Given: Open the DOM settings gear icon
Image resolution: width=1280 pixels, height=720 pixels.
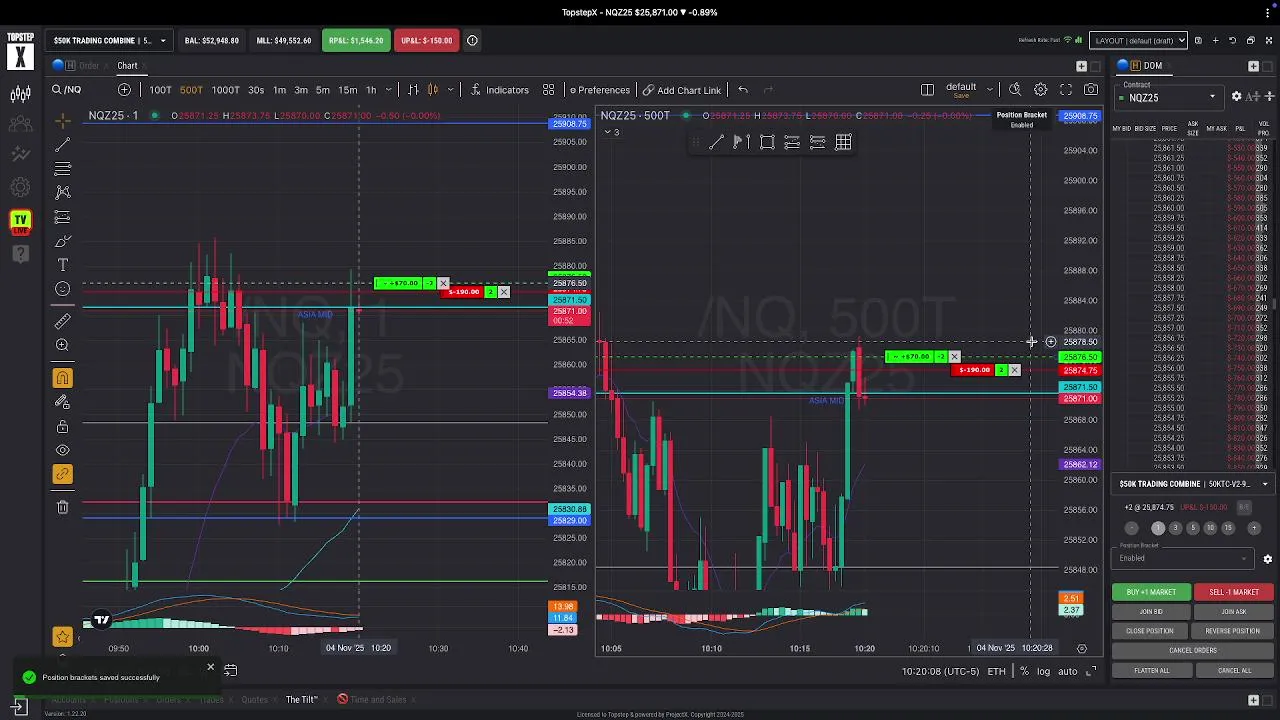Looking at the screenshot, I should [x=1236, y=97].
